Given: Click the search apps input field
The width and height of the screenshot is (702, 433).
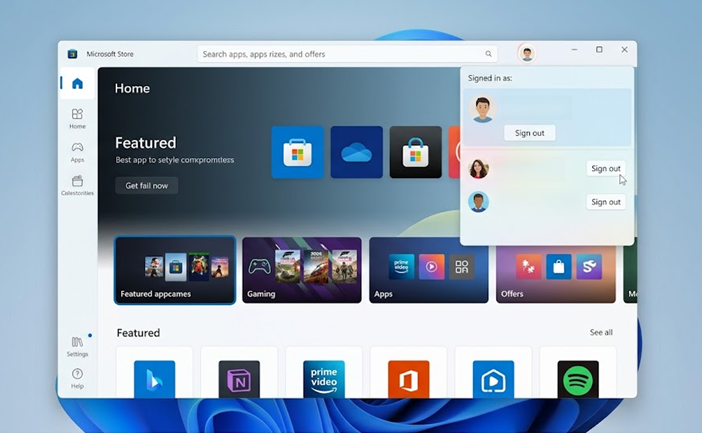Looking at the screenshot, I should click(x=347, y=54).
